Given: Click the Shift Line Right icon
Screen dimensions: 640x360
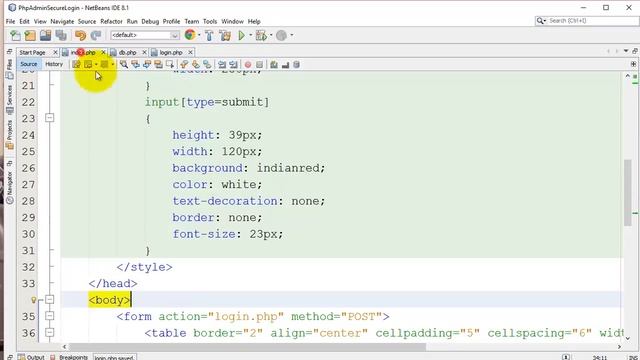Looking at the screenshot, I should click(x=233, y=64).
